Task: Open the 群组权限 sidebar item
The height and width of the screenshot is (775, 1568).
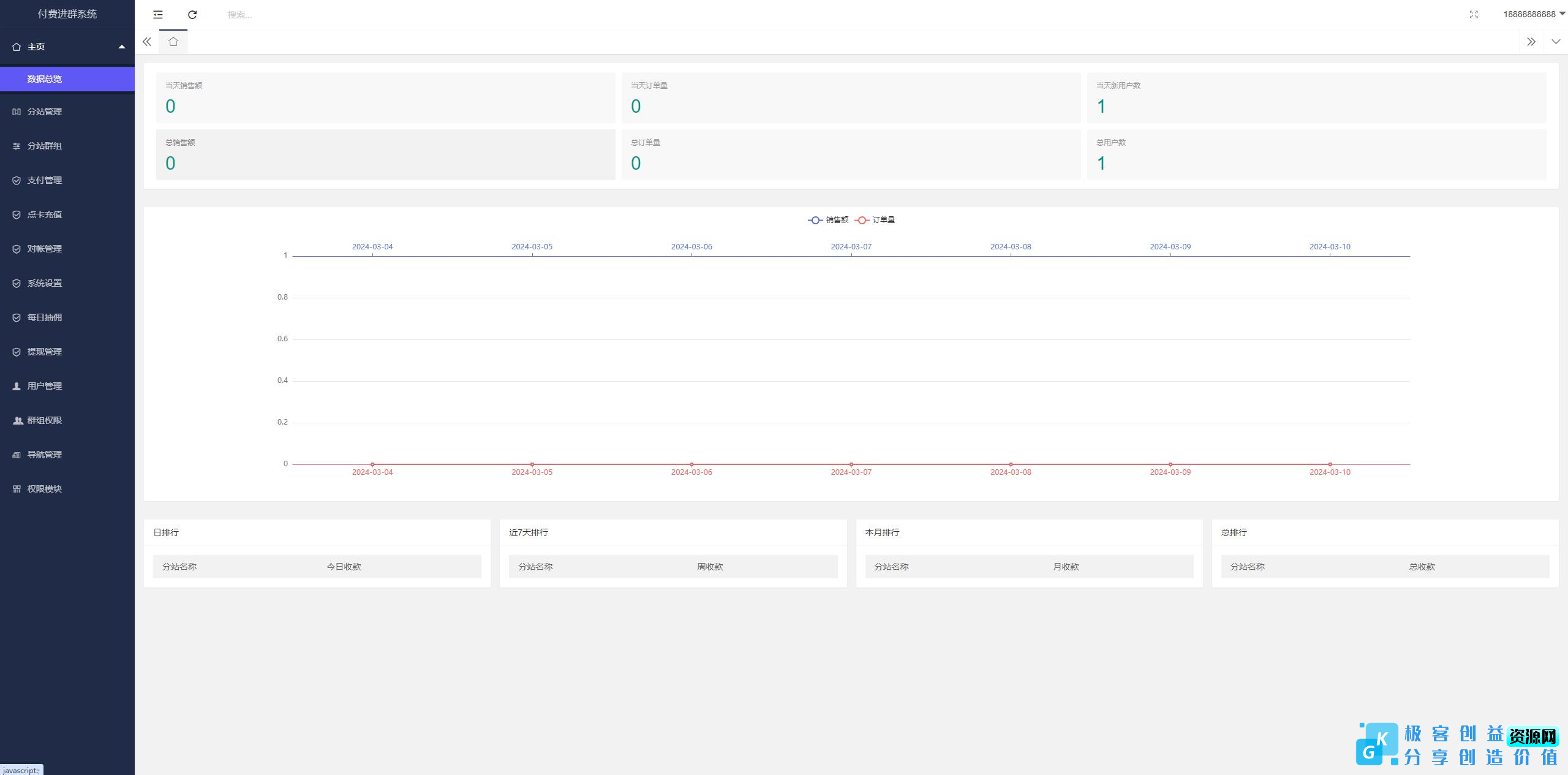Action: pyautogui.click(x=45, y=420)
